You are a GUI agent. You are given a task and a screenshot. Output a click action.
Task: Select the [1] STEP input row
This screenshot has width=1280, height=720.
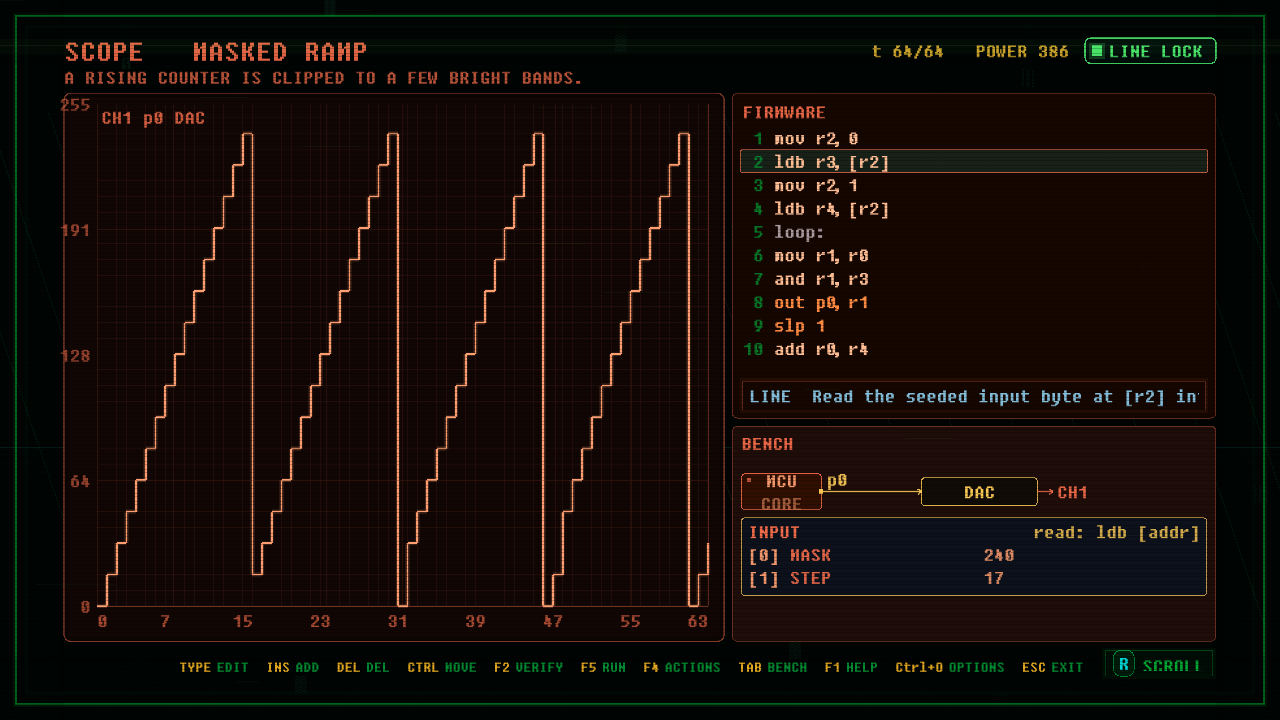coord(973,578)
